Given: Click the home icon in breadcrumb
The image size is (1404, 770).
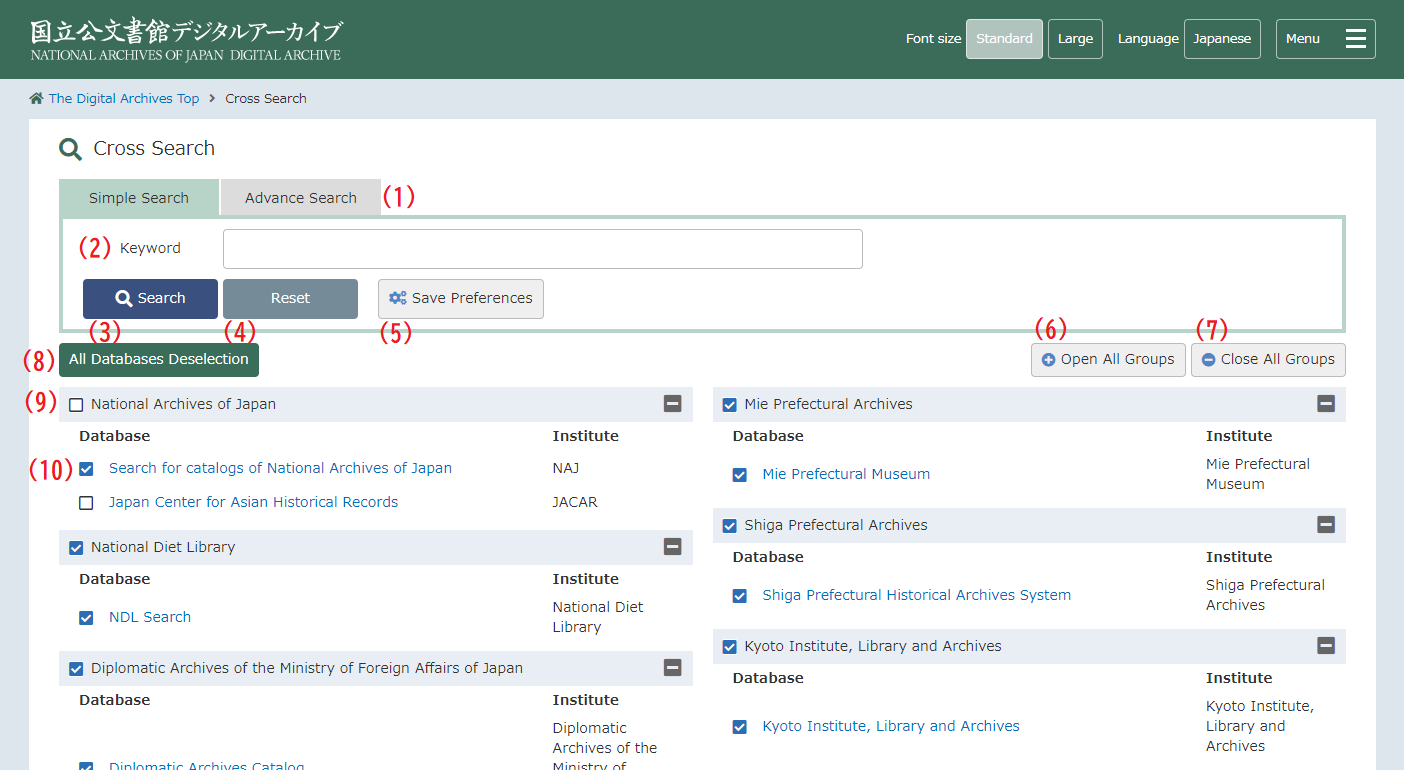Looking at the screenshot, I should [x=37, y=98].
